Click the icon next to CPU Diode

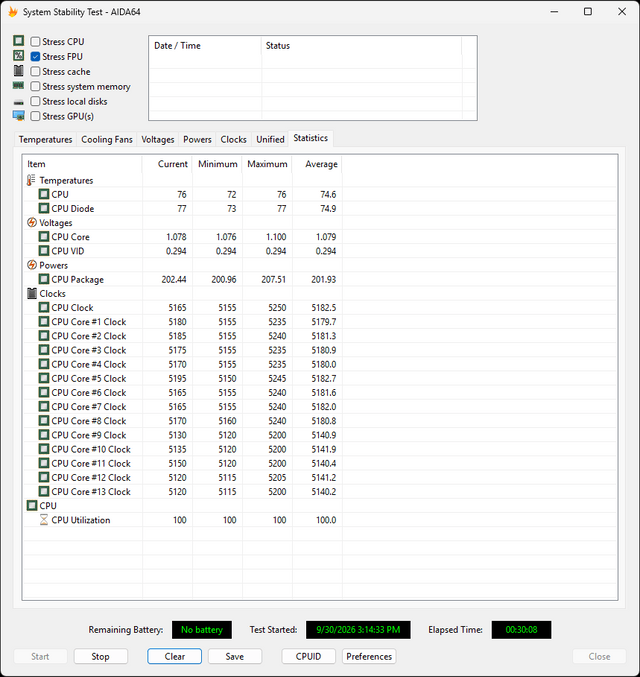pyautogui.click(x=44, y=208)
